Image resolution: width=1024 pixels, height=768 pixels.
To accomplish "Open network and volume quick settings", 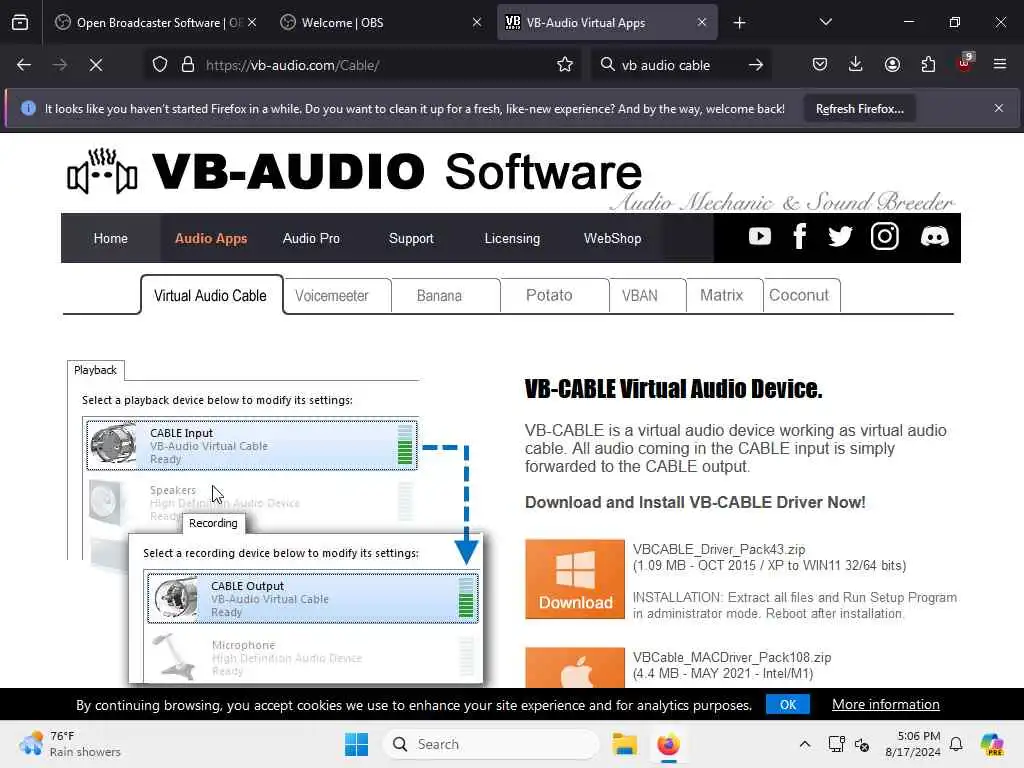I will (x=848, y=744).
